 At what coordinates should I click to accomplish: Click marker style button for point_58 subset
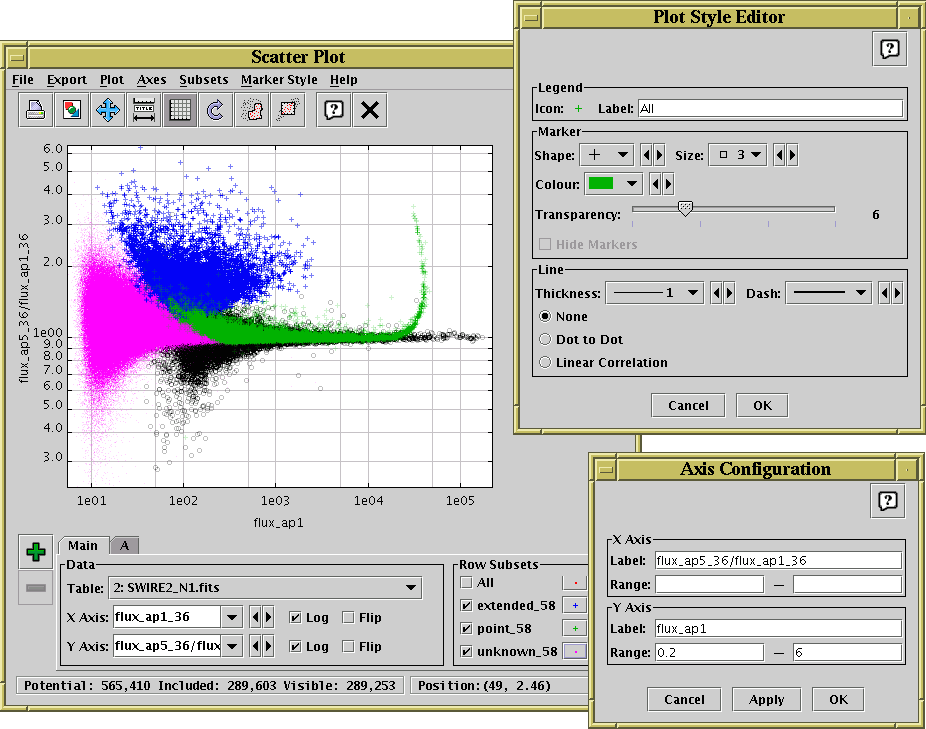click(575, 629)
